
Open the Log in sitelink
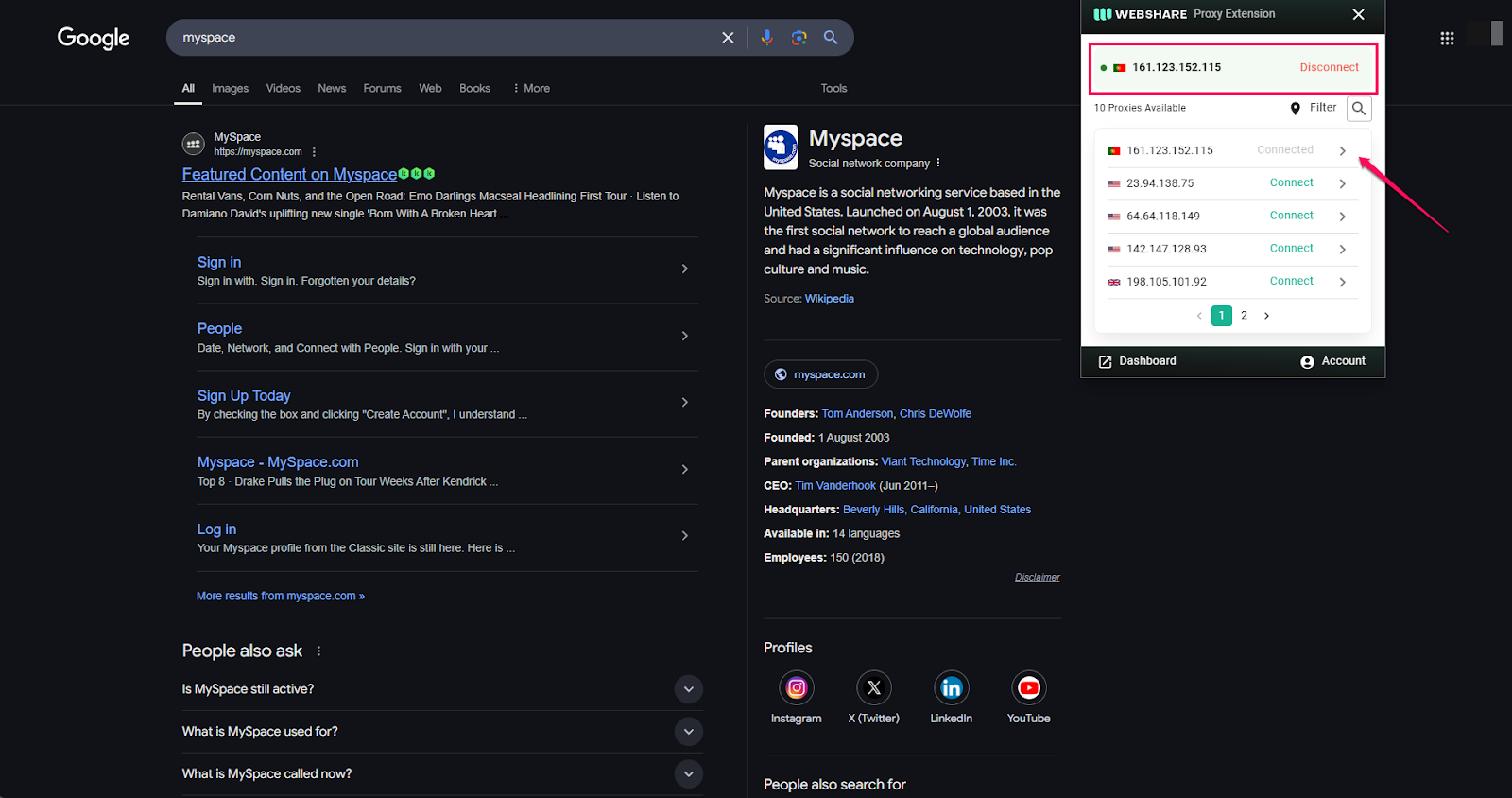click(216, 529)
